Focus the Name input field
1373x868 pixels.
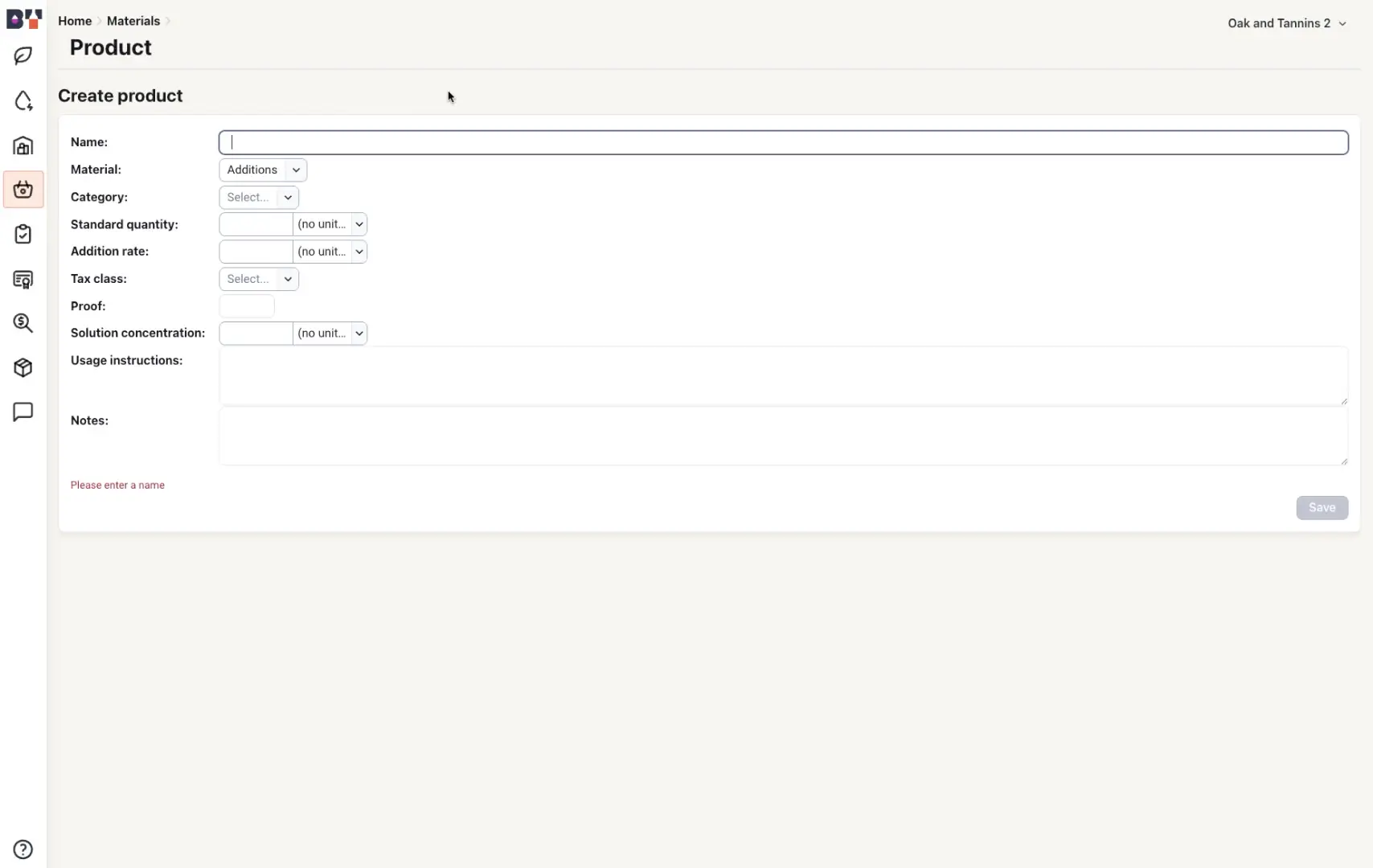click(x=784, y=142)
